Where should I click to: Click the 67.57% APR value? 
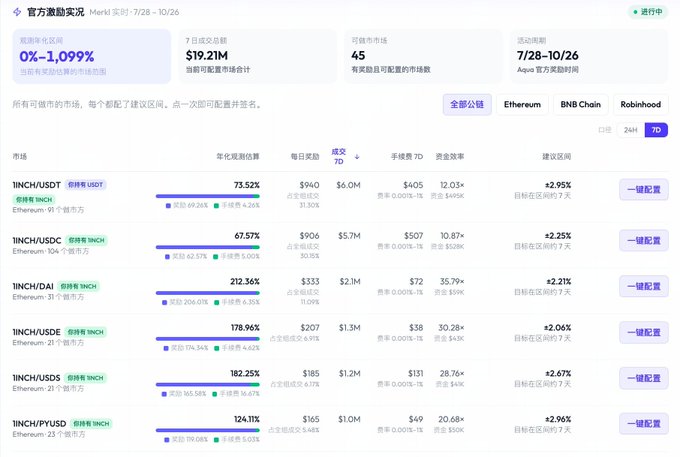point(247,236)
